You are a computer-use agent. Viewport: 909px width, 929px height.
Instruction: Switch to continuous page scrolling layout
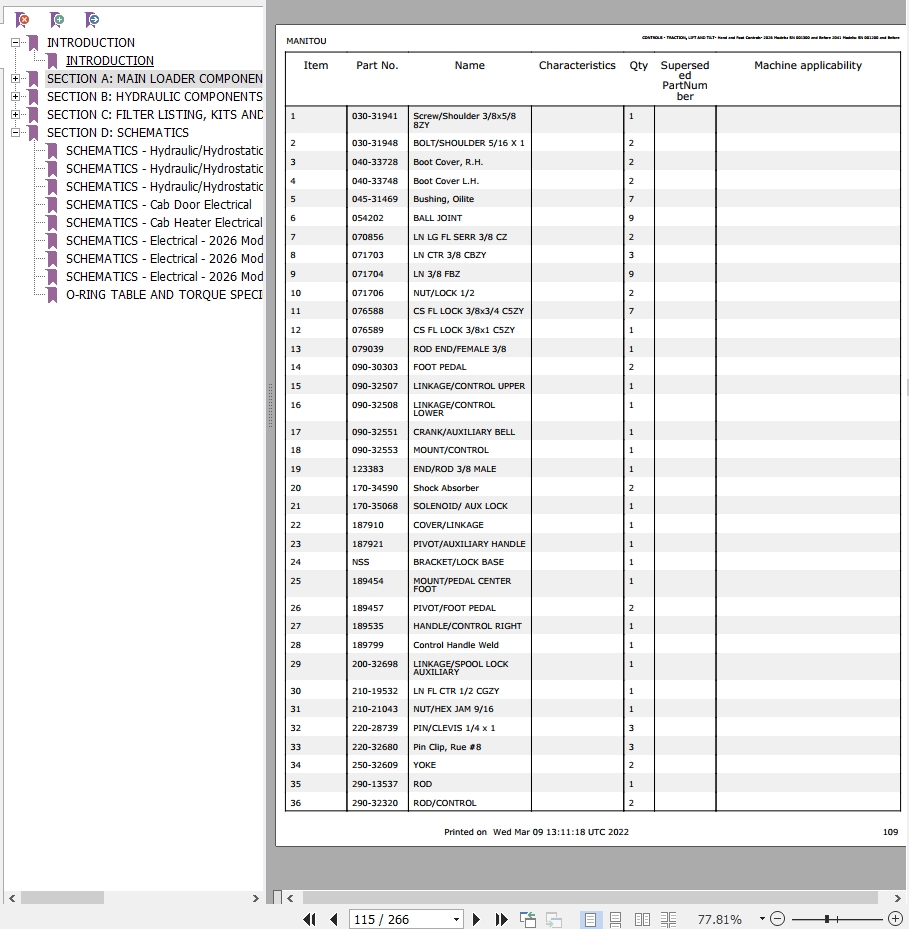(x=616, y=919)
